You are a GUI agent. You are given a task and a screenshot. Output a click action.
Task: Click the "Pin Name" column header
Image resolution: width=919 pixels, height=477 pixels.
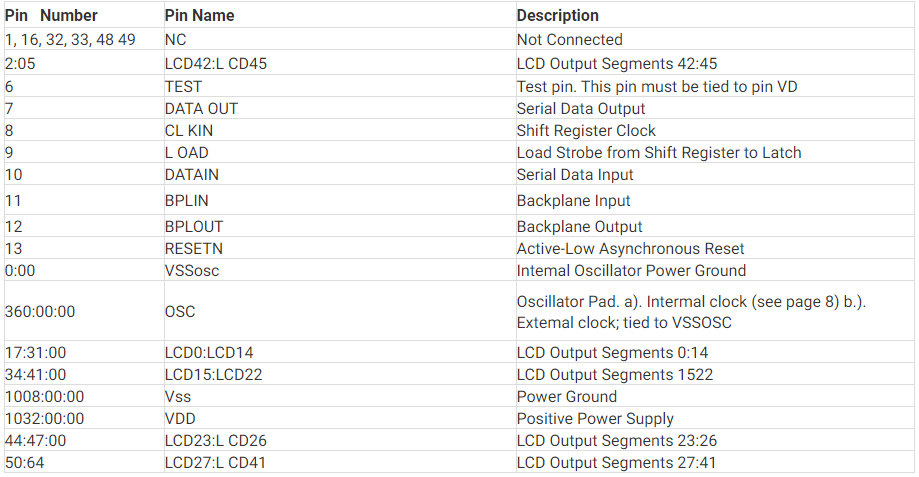click(197, 16)
